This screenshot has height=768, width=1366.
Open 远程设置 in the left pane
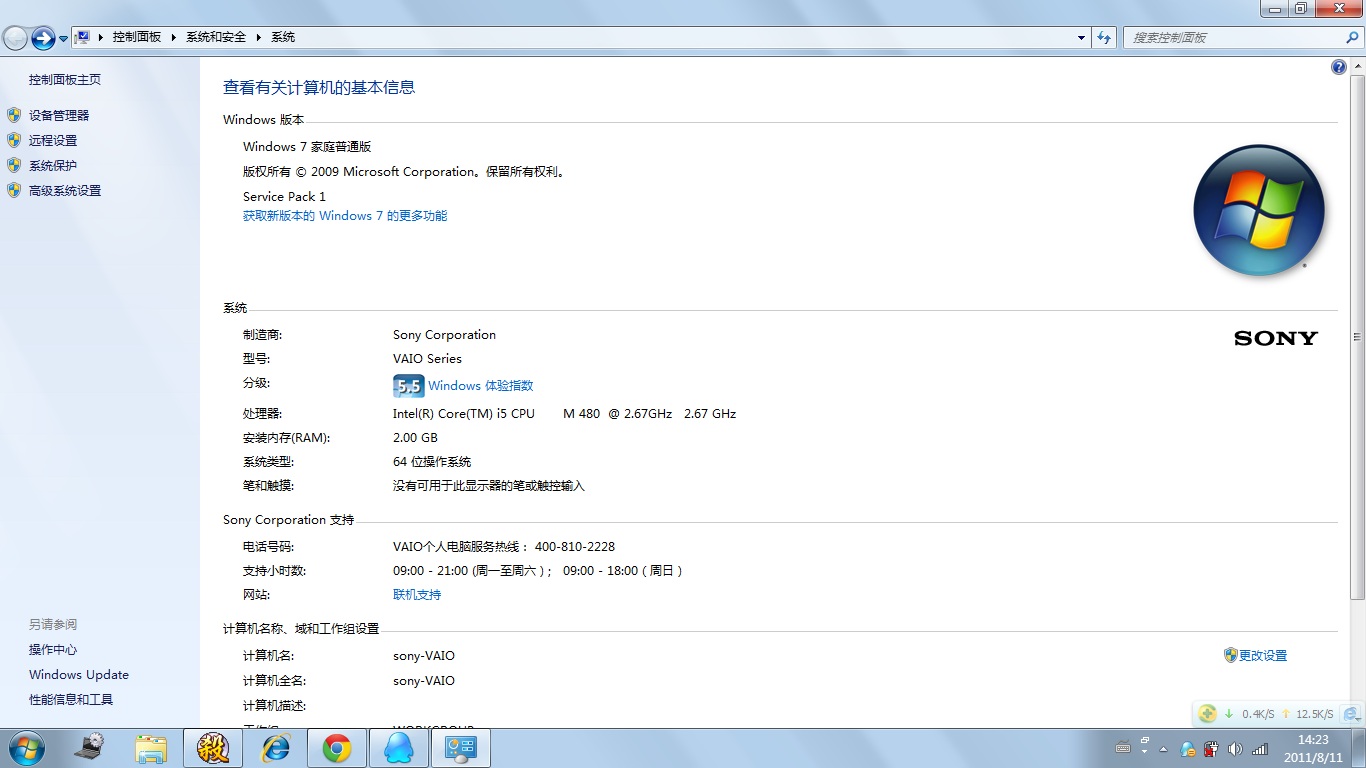point(53,140)
